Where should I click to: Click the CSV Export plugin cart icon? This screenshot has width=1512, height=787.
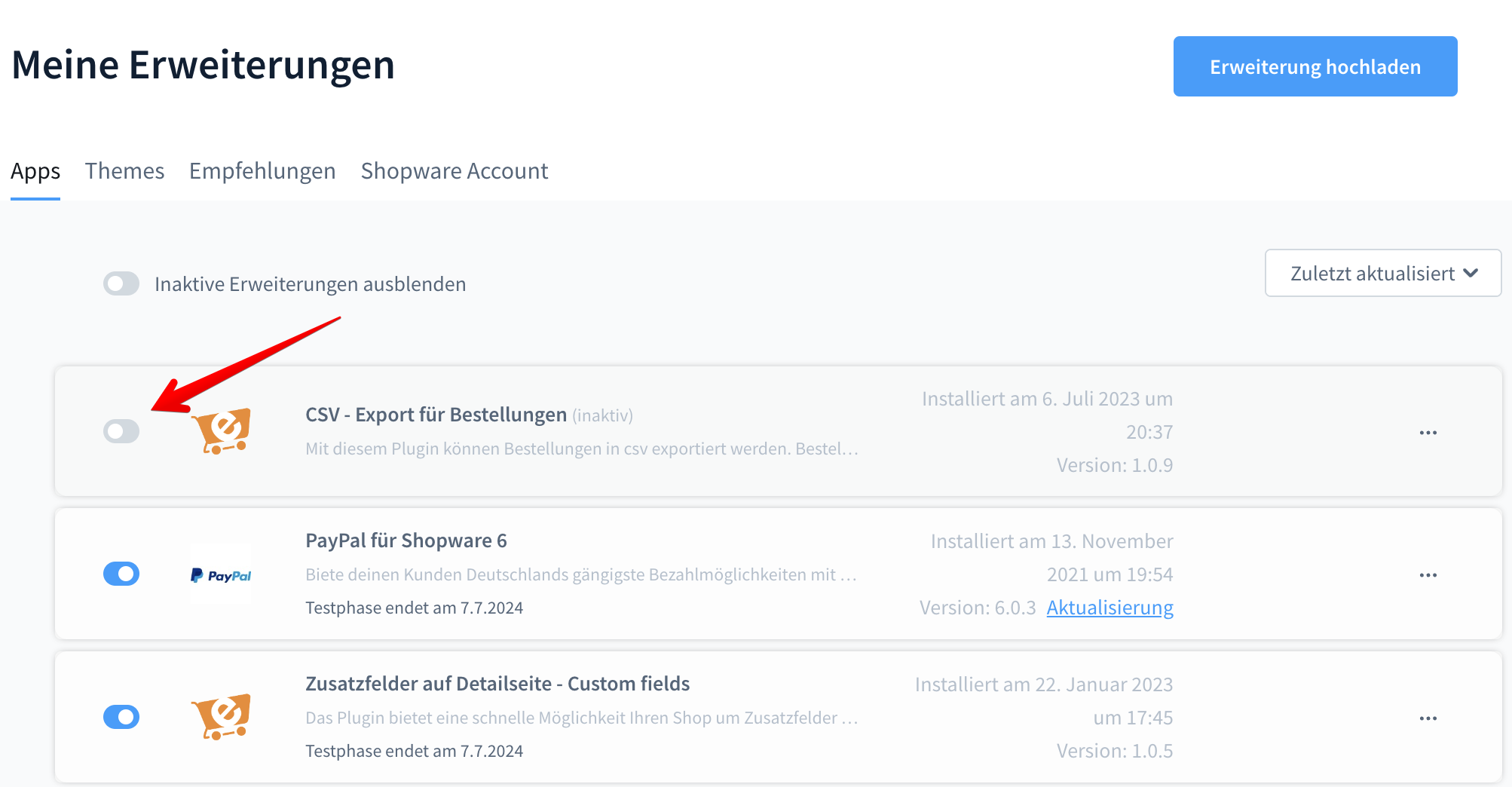pos(221,431)
